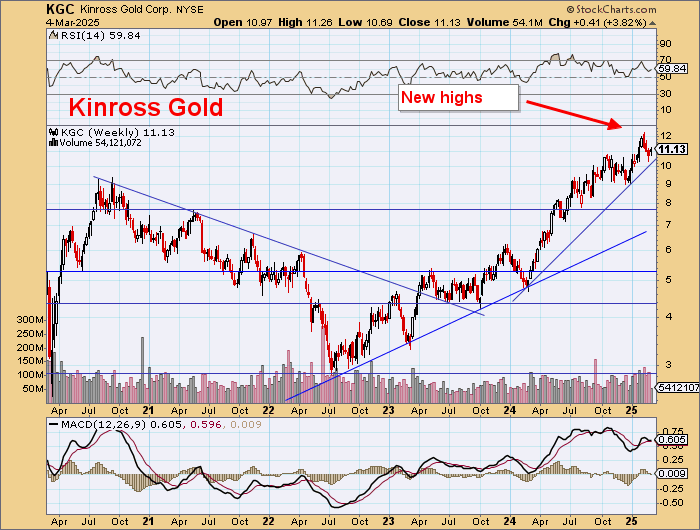Click the RSI(14) 59.84 legend label

tap(100, 36)
